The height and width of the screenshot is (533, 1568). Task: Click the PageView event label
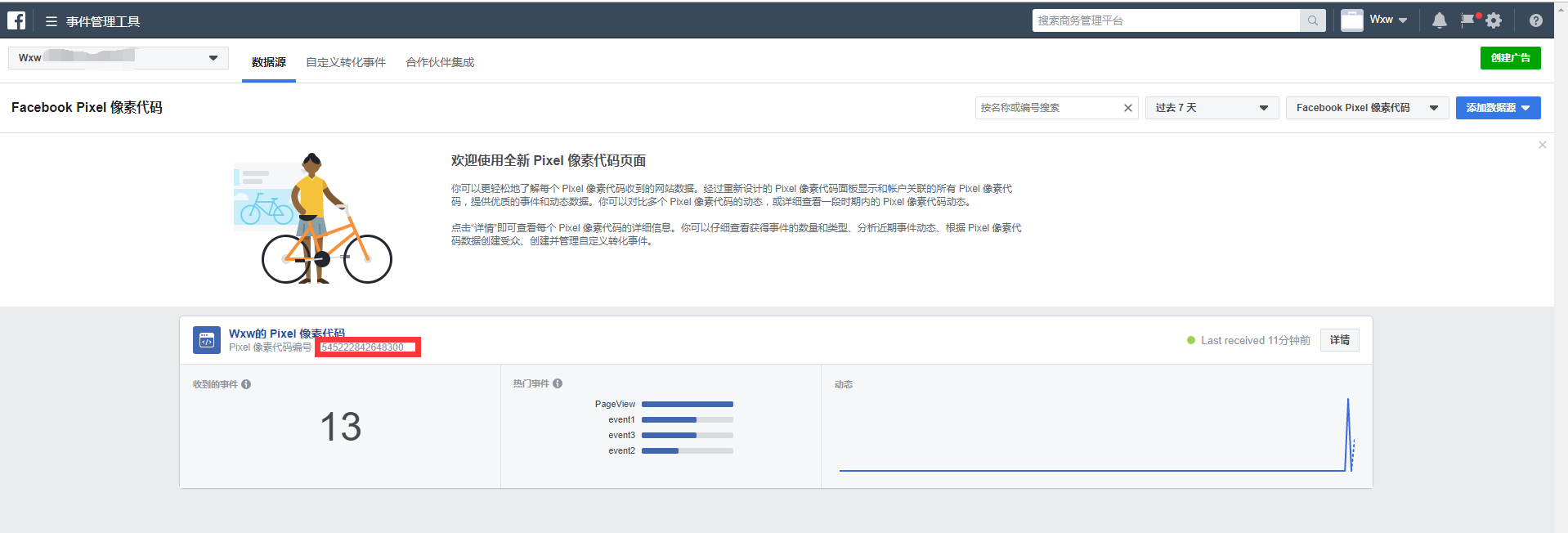point(615,404)
